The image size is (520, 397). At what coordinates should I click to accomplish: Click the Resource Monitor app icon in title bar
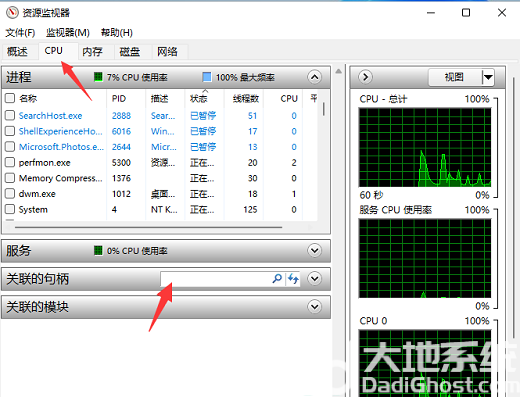(12, 13)
